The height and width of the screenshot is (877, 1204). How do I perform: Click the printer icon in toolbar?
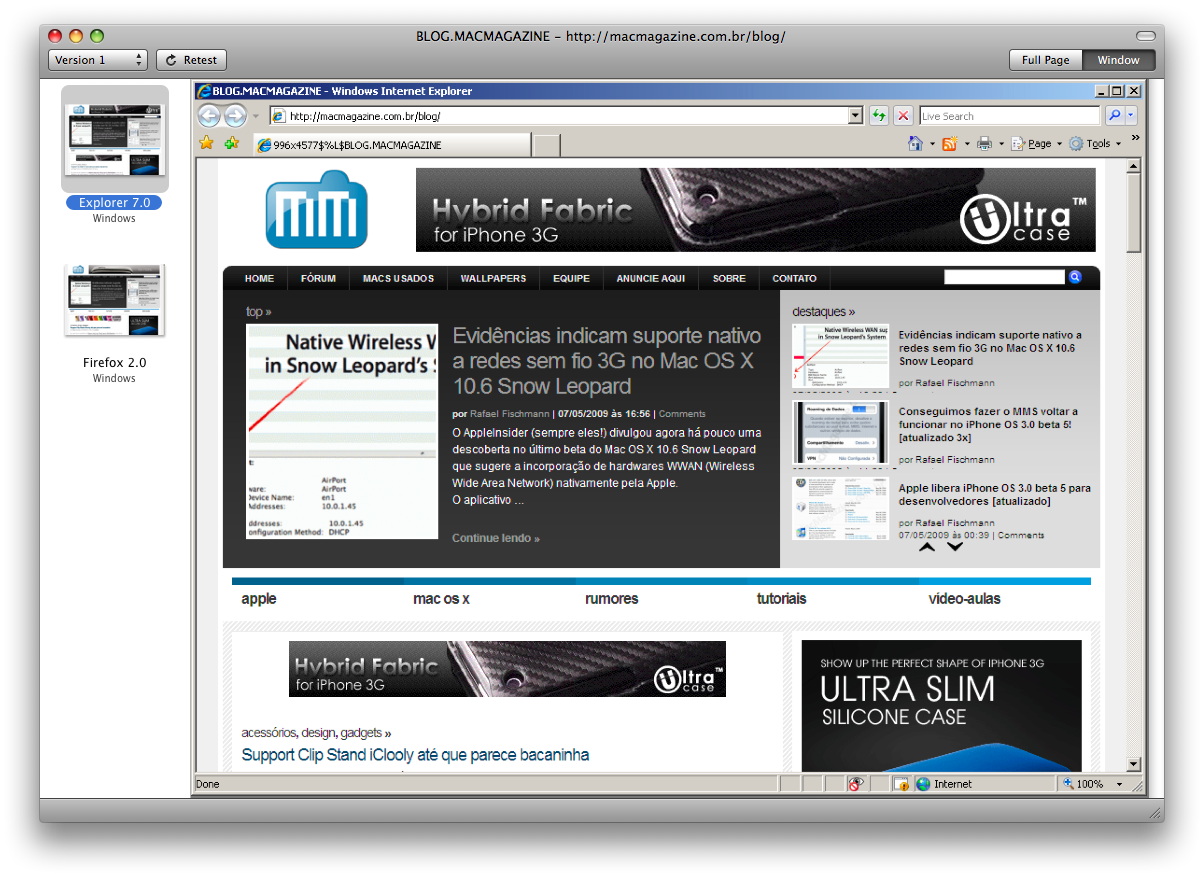tap(984, 144)
